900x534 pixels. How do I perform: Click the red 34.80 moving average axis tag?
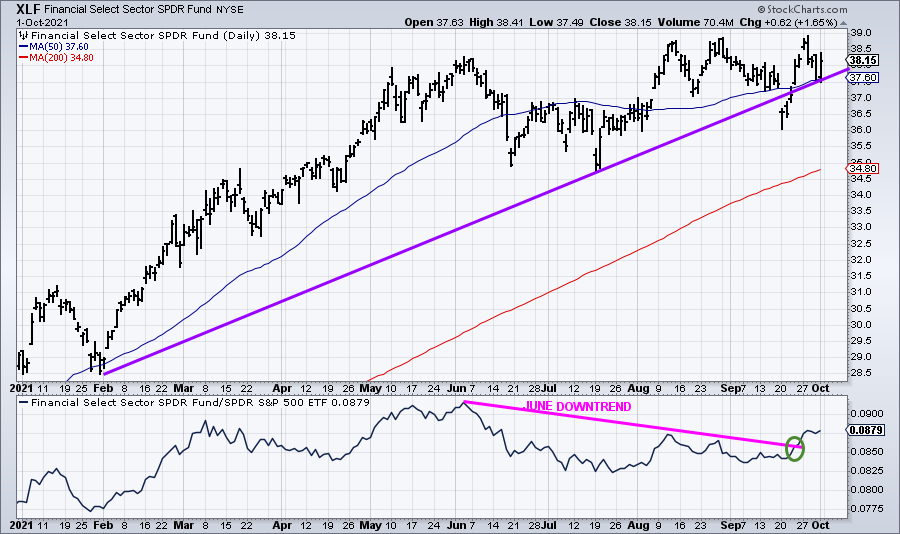(863, 168)
